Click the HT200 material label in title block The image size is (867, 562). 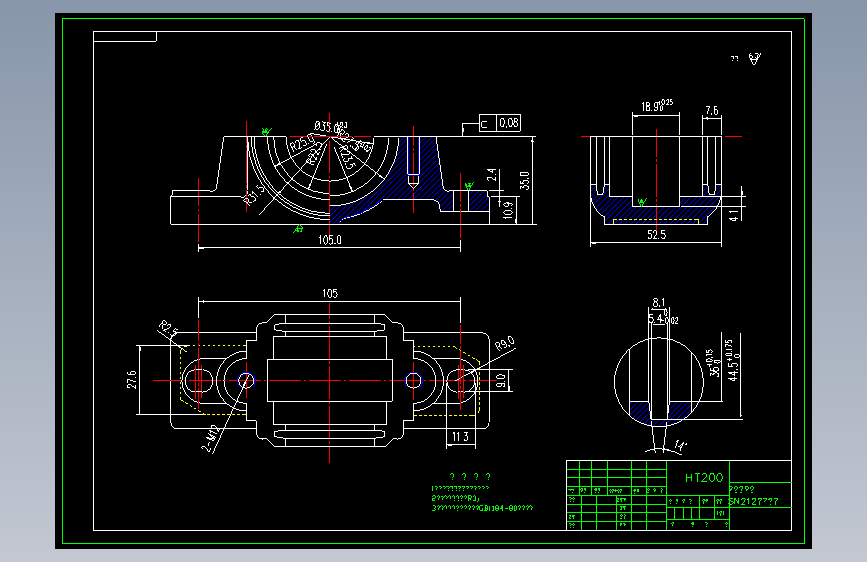pyautogui.click(x=703, y=478)
